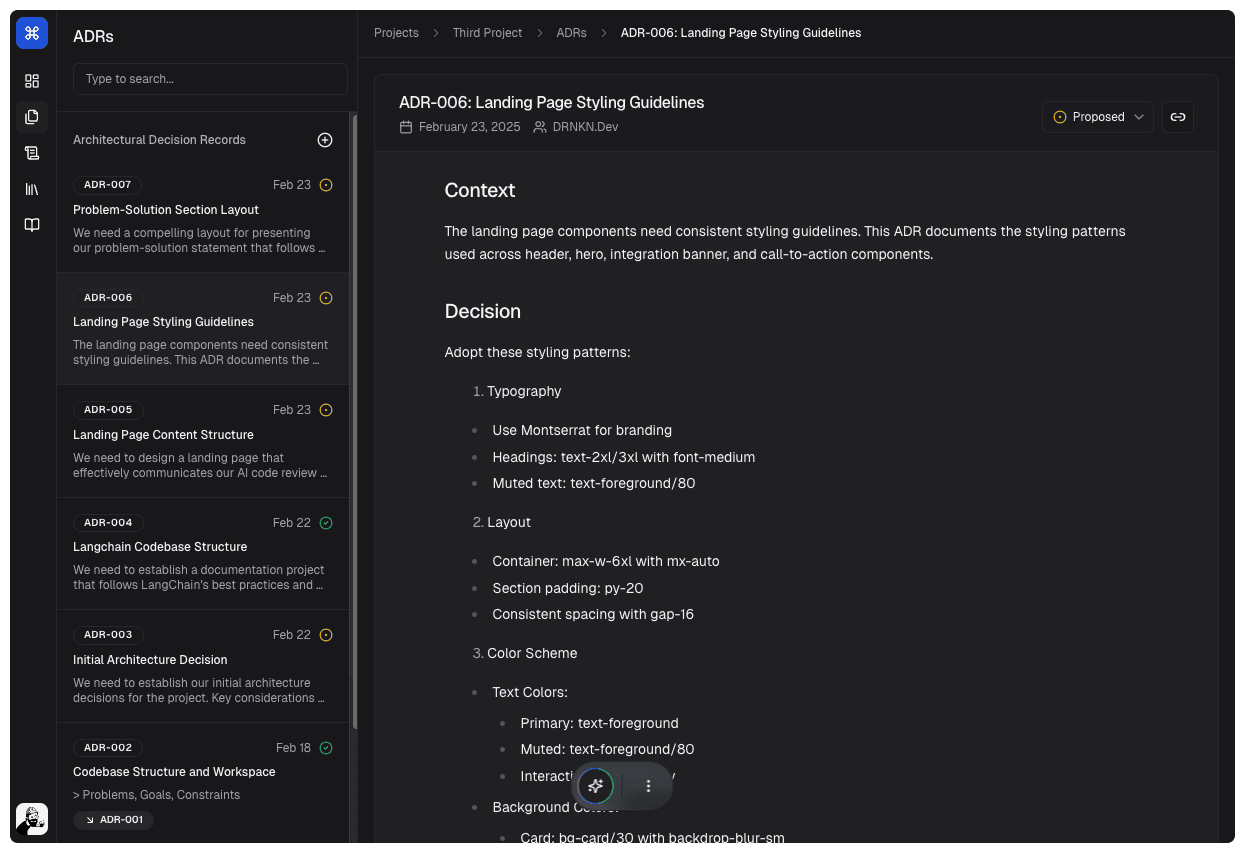Type in the ADR search field
Screen dimensions: 1245x853
click(x=210, y=79)
